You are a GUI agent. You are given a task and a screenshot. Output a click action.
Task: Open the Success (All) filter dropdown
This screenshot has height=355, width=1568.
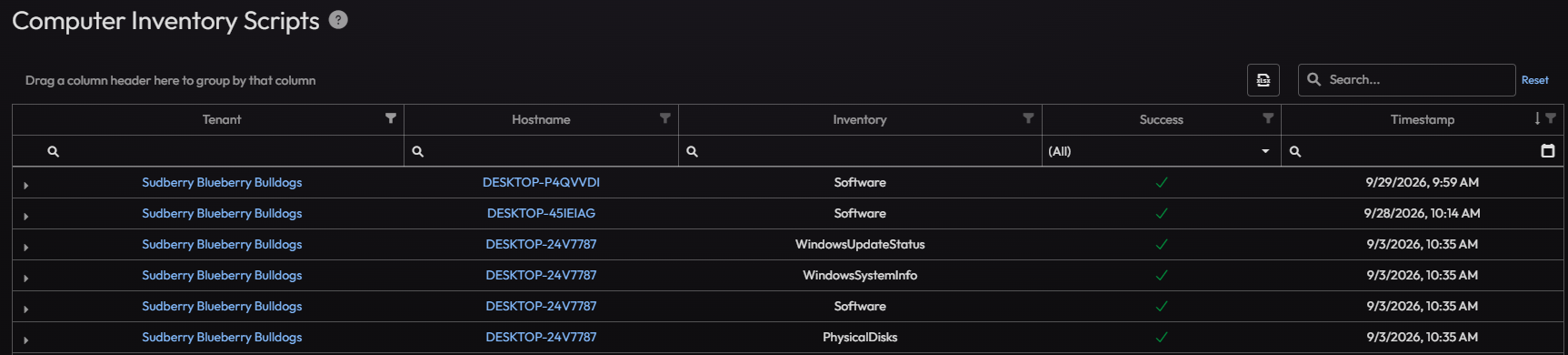tap(1161, 151)
